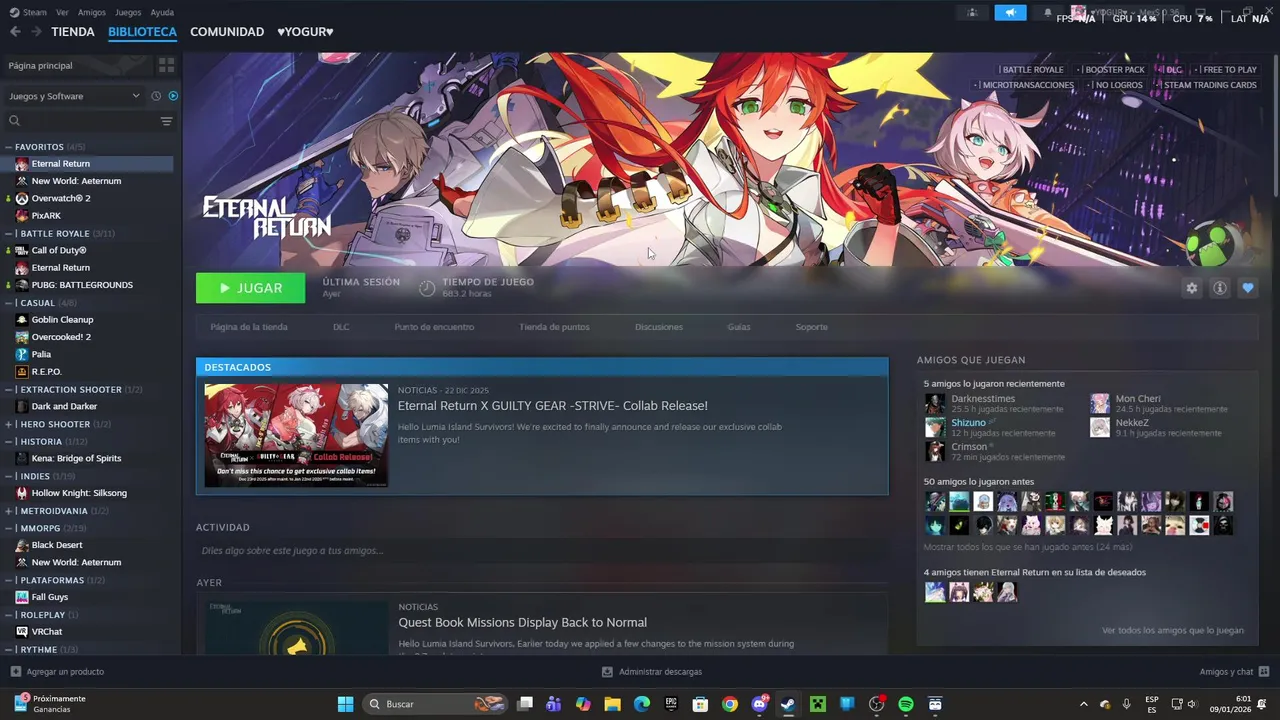Click Ver todos los amigos que lo juegan
1280x720 pixels.
pyautogui.click(x=1173, y=631)
